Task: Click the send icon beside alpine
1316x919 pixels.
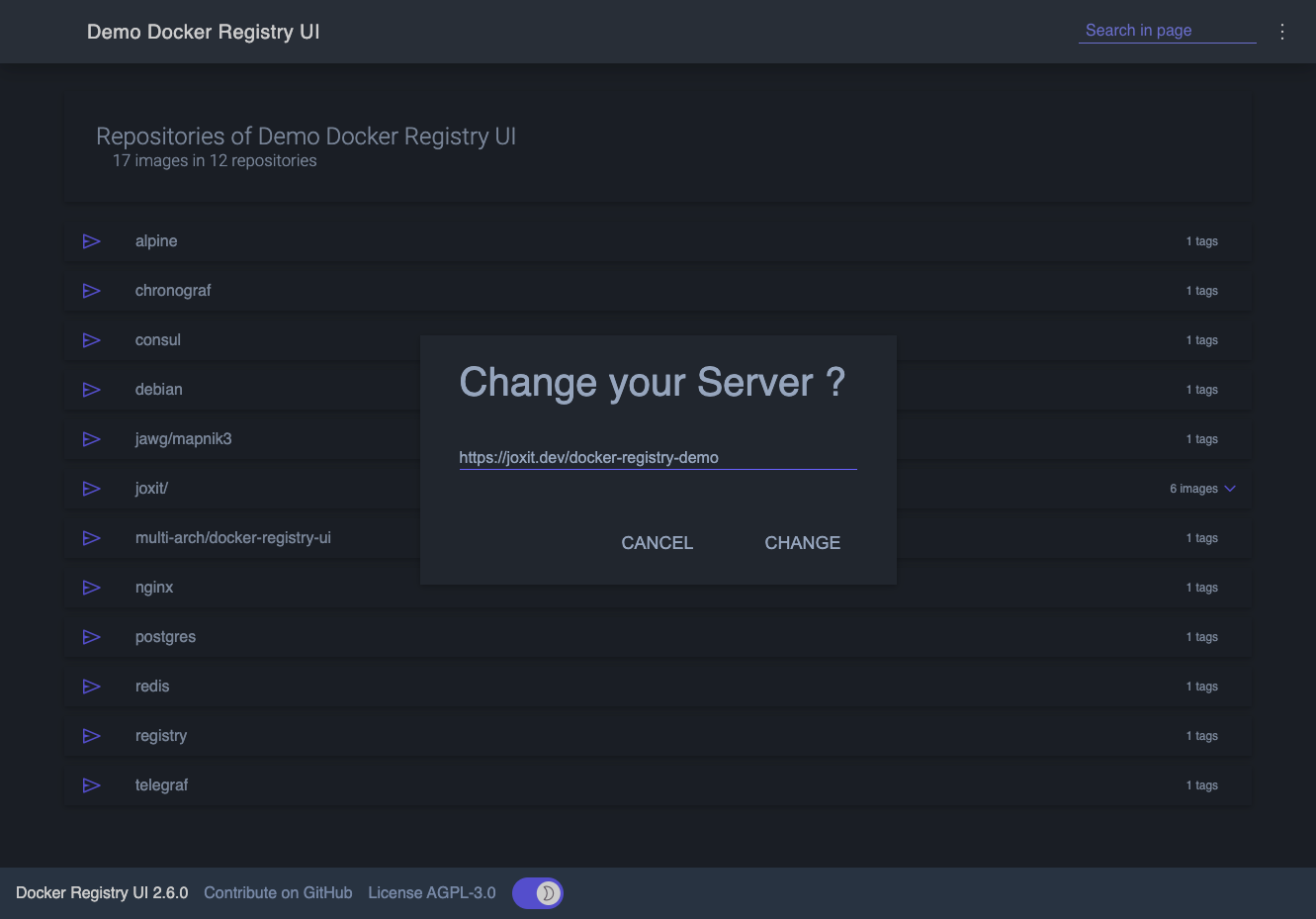Action: tap(92, 241)
